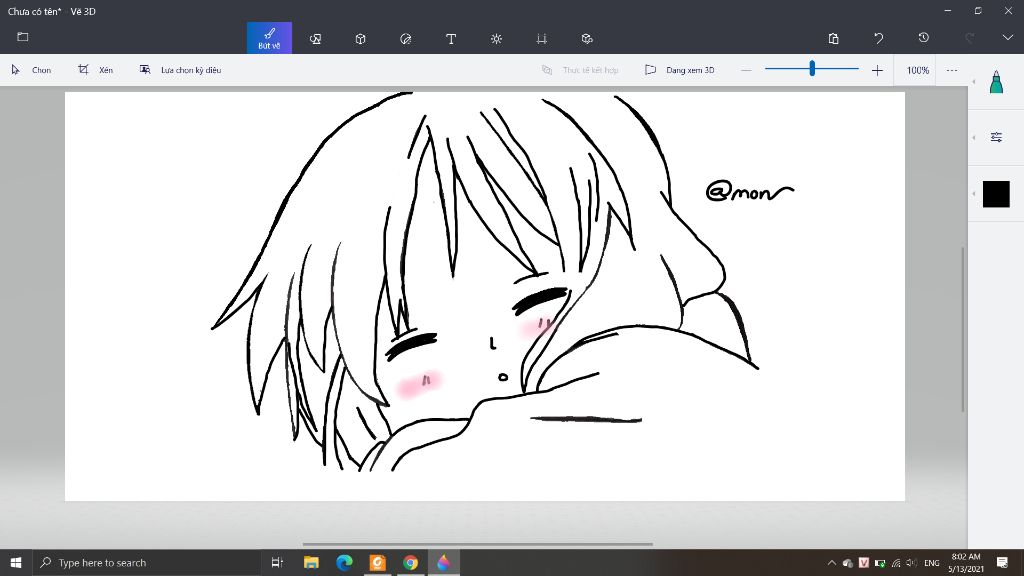Activate the Xén crop button
The image size is (1024, 576).
[x=95, y=70]
